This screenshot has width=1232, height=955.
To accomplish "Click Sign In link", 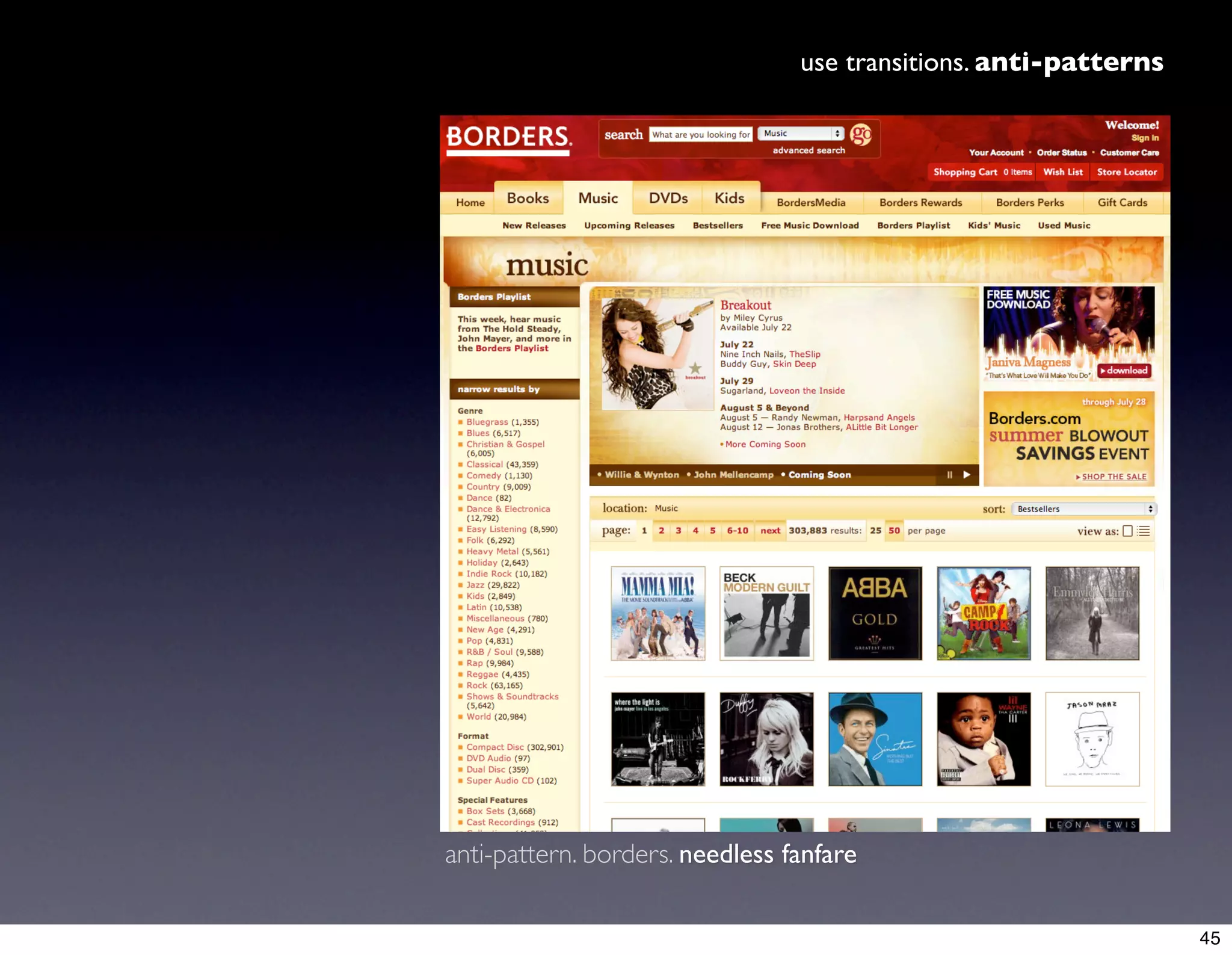I will pos(1145,138).
